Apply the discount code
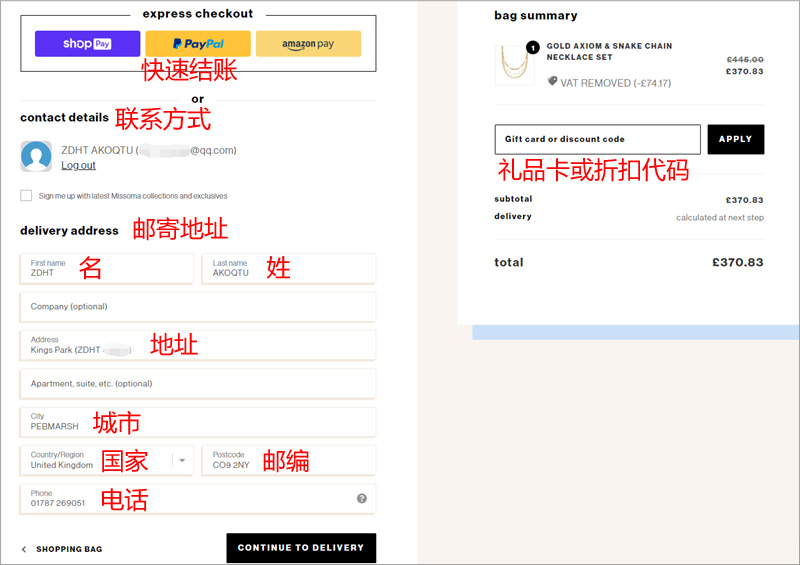This screenshot has height=565, width=800. 736,139
